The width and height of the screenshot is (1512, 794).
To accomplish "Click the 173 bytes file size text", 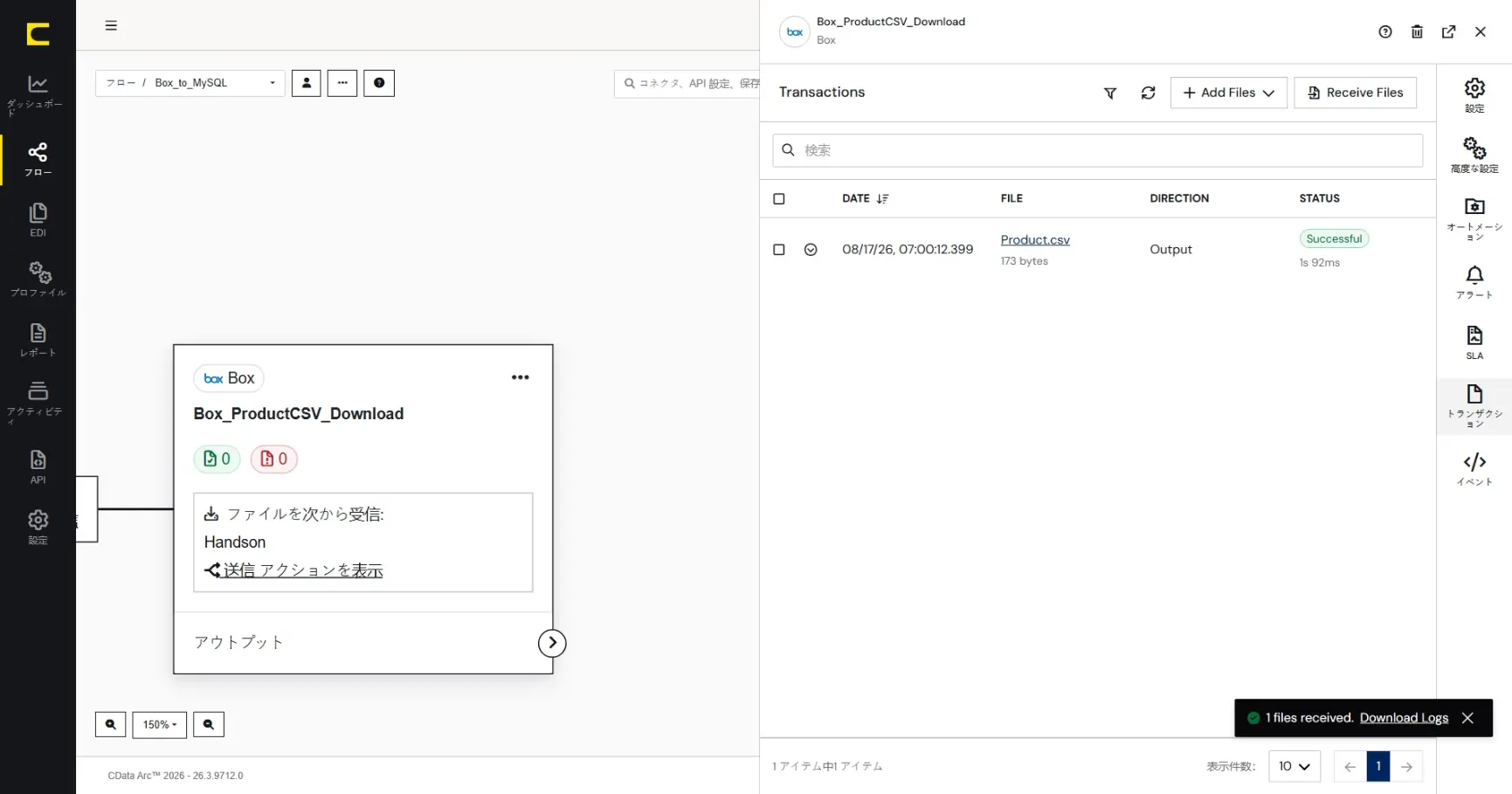I will [1025, 261].
